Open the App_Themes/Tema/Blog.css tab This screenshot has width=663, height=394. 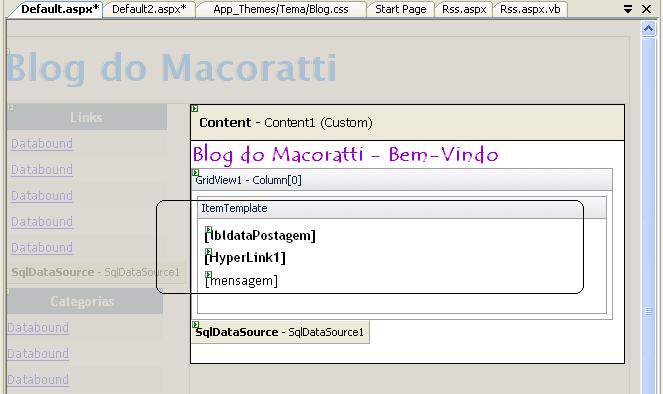click(281, 9)
